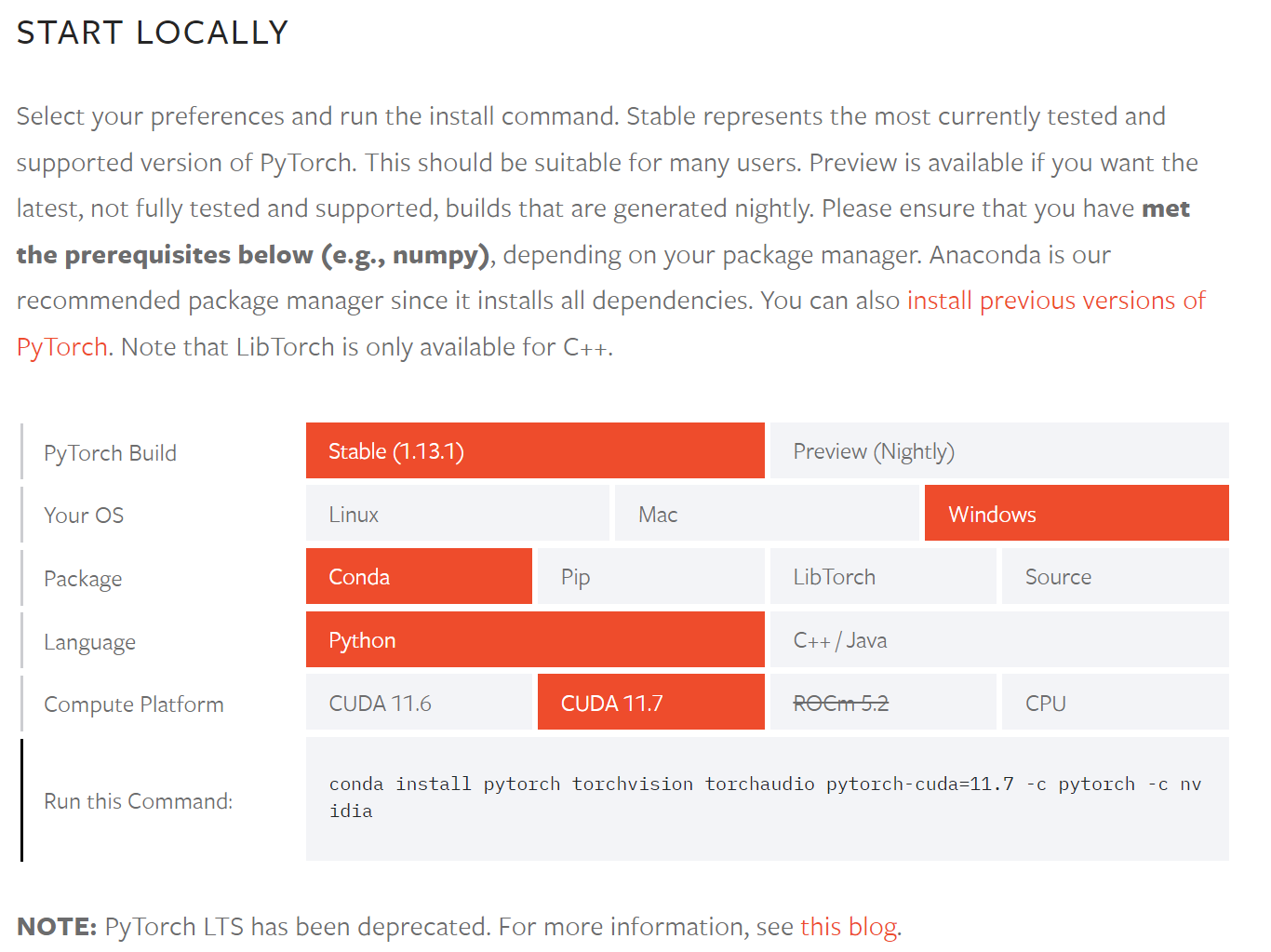This screenshot has width=1271, height=952.
Task: Select CUDA 11.7 compute platform
Action: pyautogui.click(x=651, y=703)
